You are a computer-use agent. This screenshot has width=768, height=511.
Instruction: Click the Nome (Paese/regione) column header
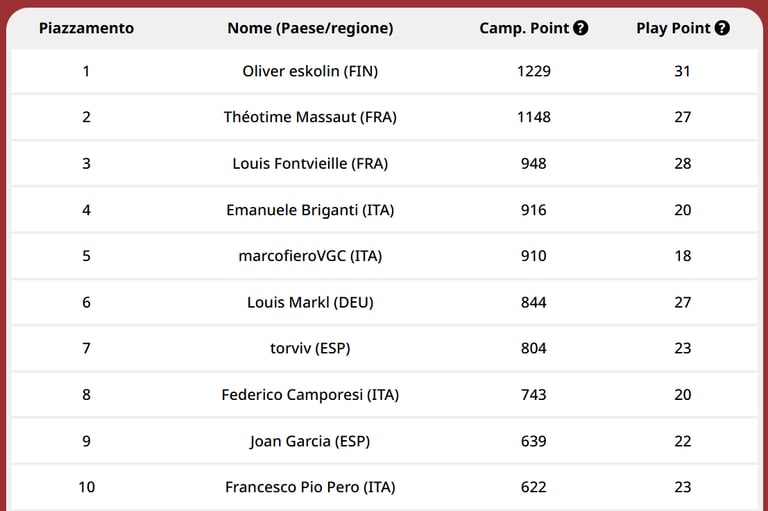(x=310, y=28)
